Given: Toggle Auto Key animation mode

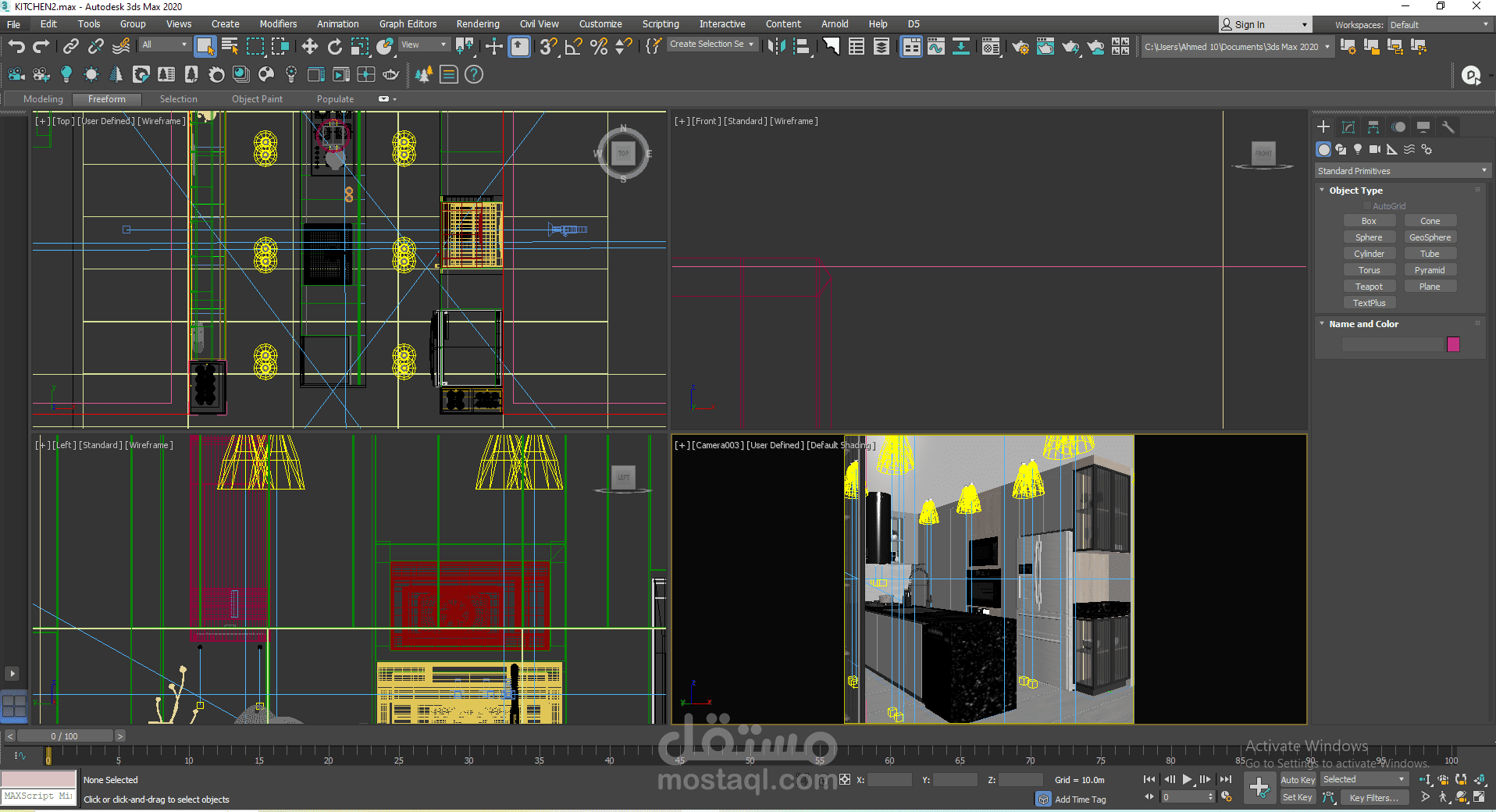Looking at the screenshot, I should (x=1298, y=779).
